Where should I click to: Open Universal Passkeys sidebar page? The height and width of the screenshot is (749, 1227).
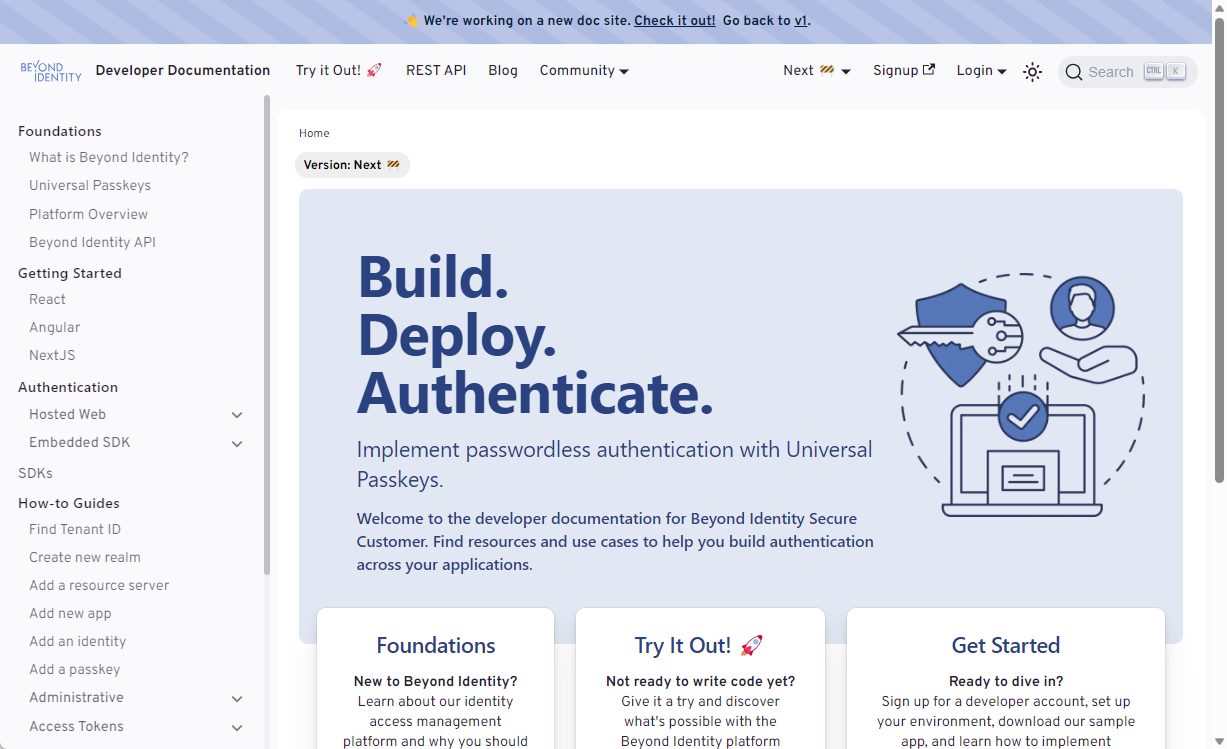click(90, 185)
